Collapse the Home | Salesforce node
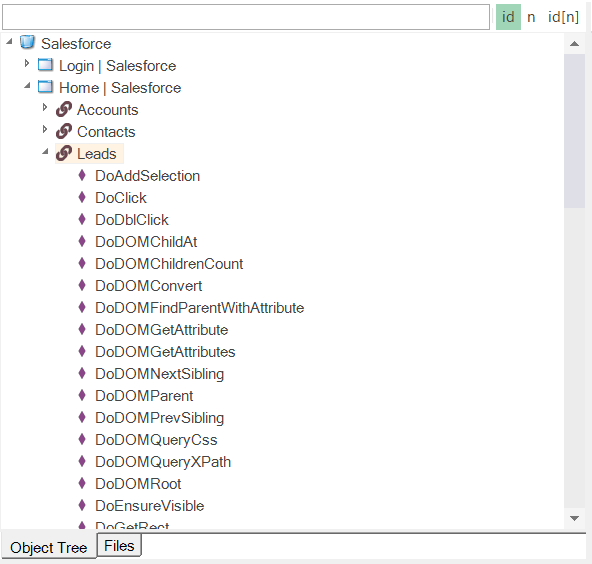This screenshot has width=592, height=564. (27, 86)
